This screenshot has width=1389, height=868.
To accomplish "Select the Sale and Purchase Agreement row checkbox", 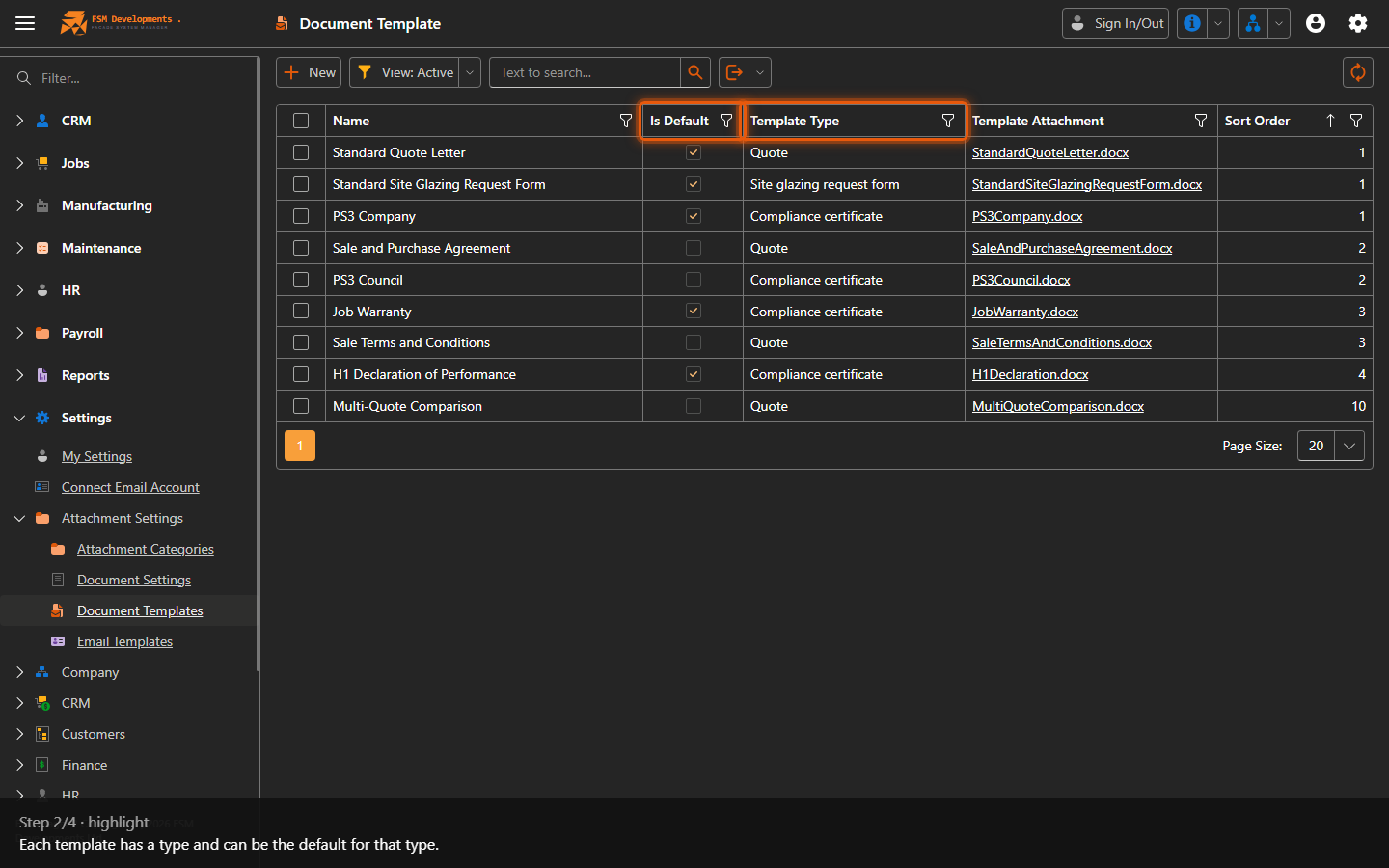I will tap(301, 248).
